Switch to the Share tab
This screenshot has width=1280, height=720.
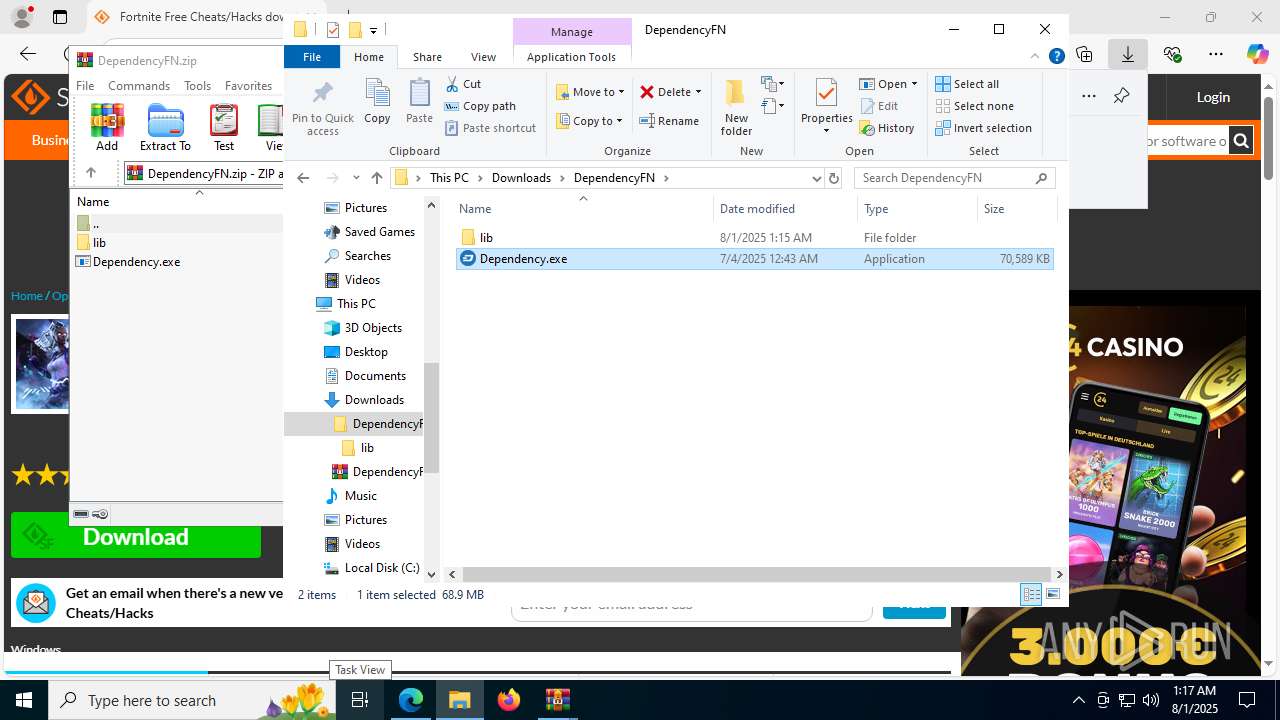click(x=427, y=57)
